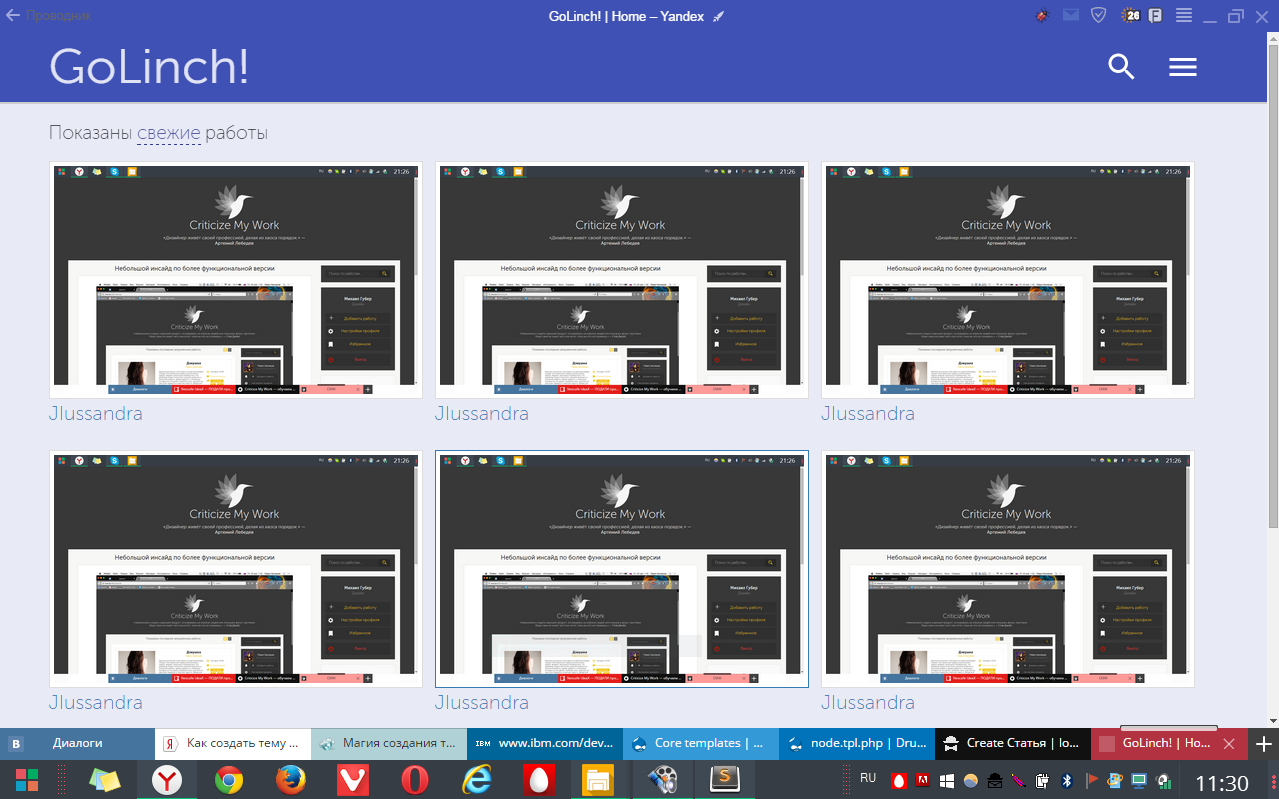Click the pink feather tray icon
The width and height of the screenshot is (1279, 799).
pos(1018,780)
